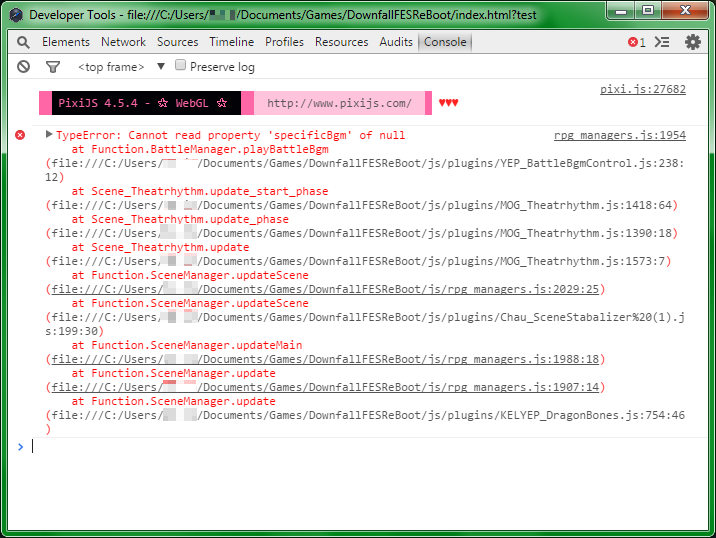Click 'at Function.BattleManager.playBattleBgm' line

(200, 149)
